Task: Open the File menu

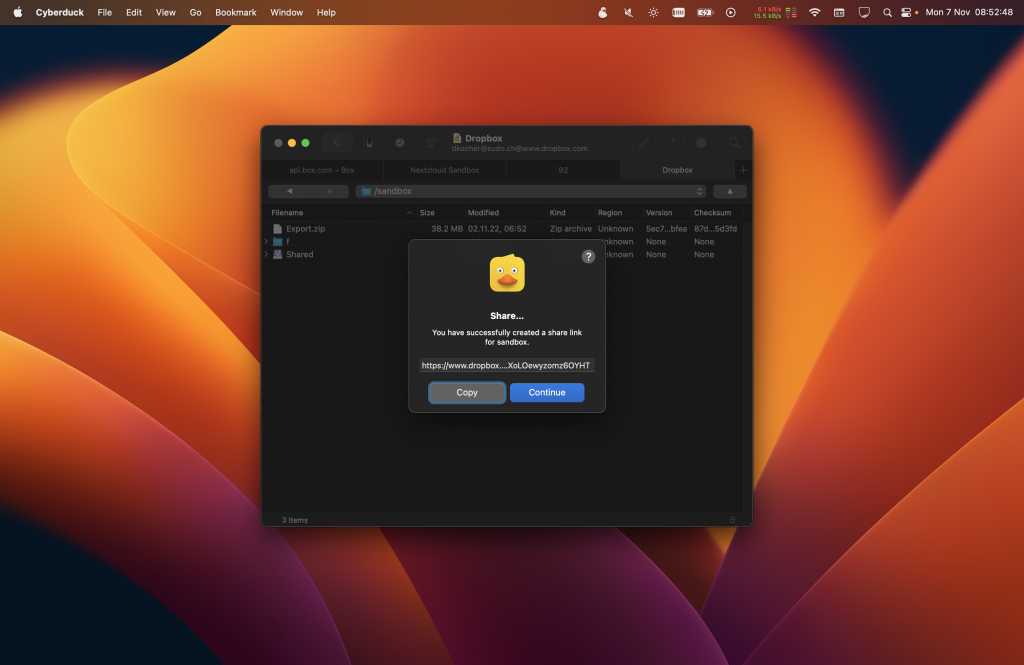Action: (104, 12)
